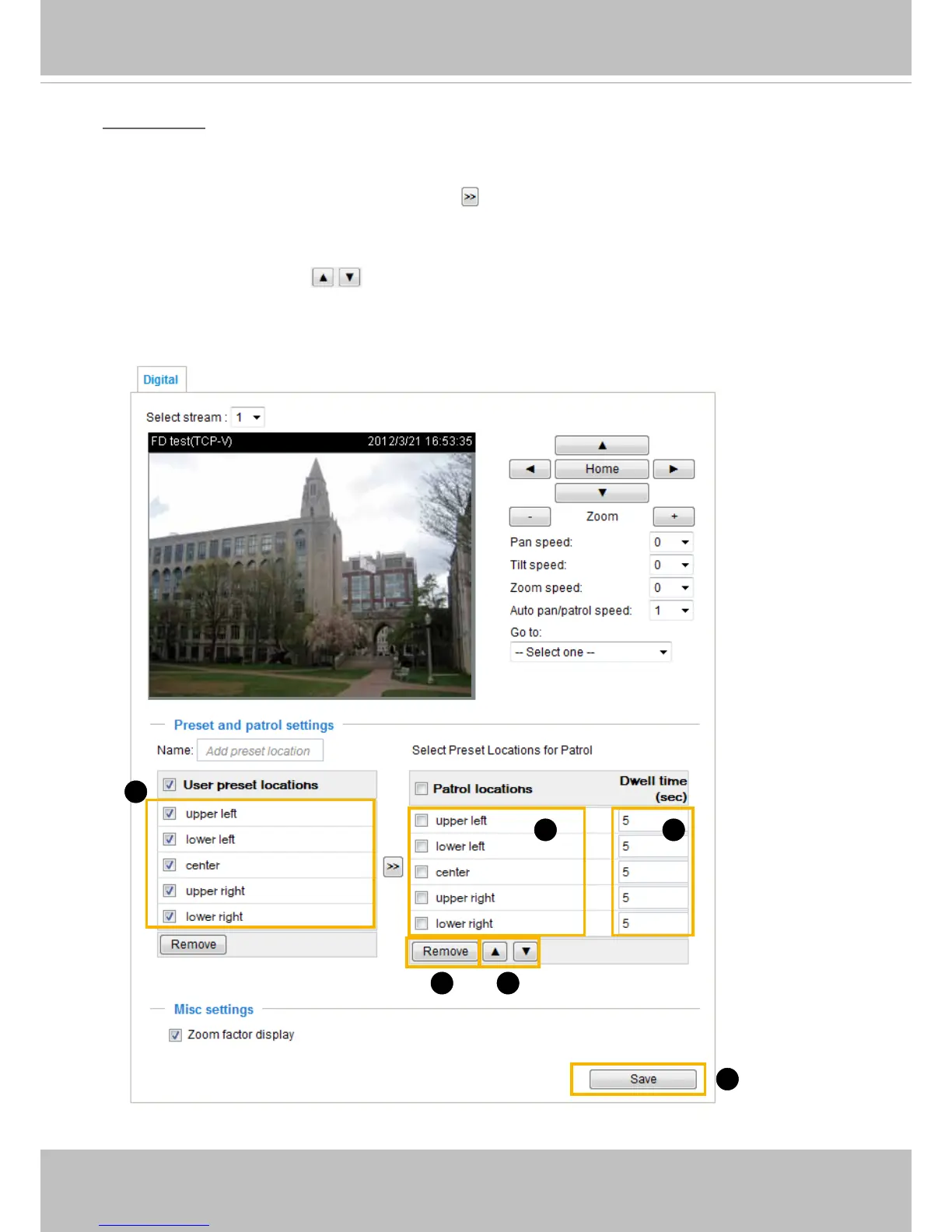Remove selected patrol locations

tap(445, 951)
